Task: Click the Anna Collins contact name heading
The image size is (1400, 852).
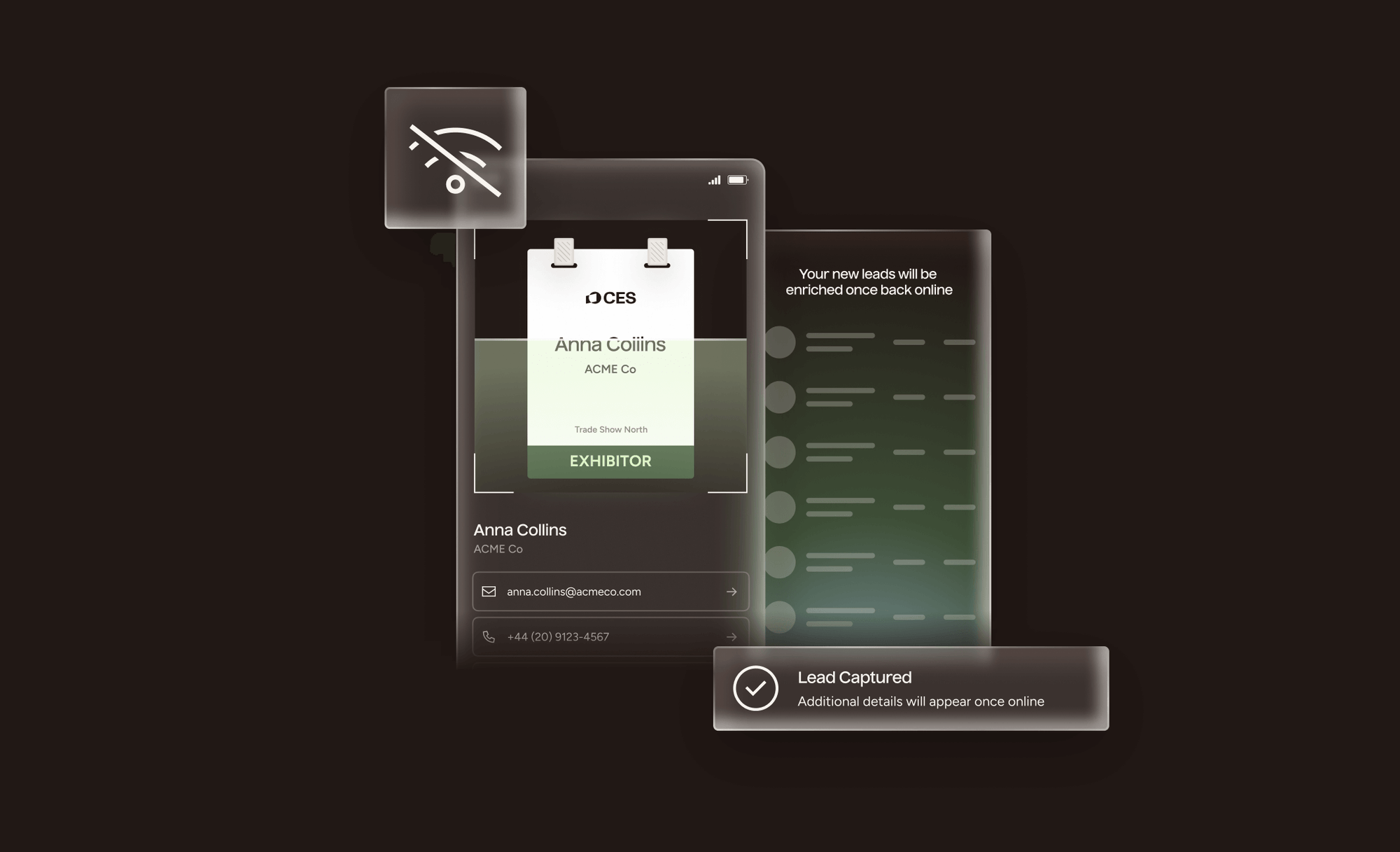Action: click(x=519, y=530)
